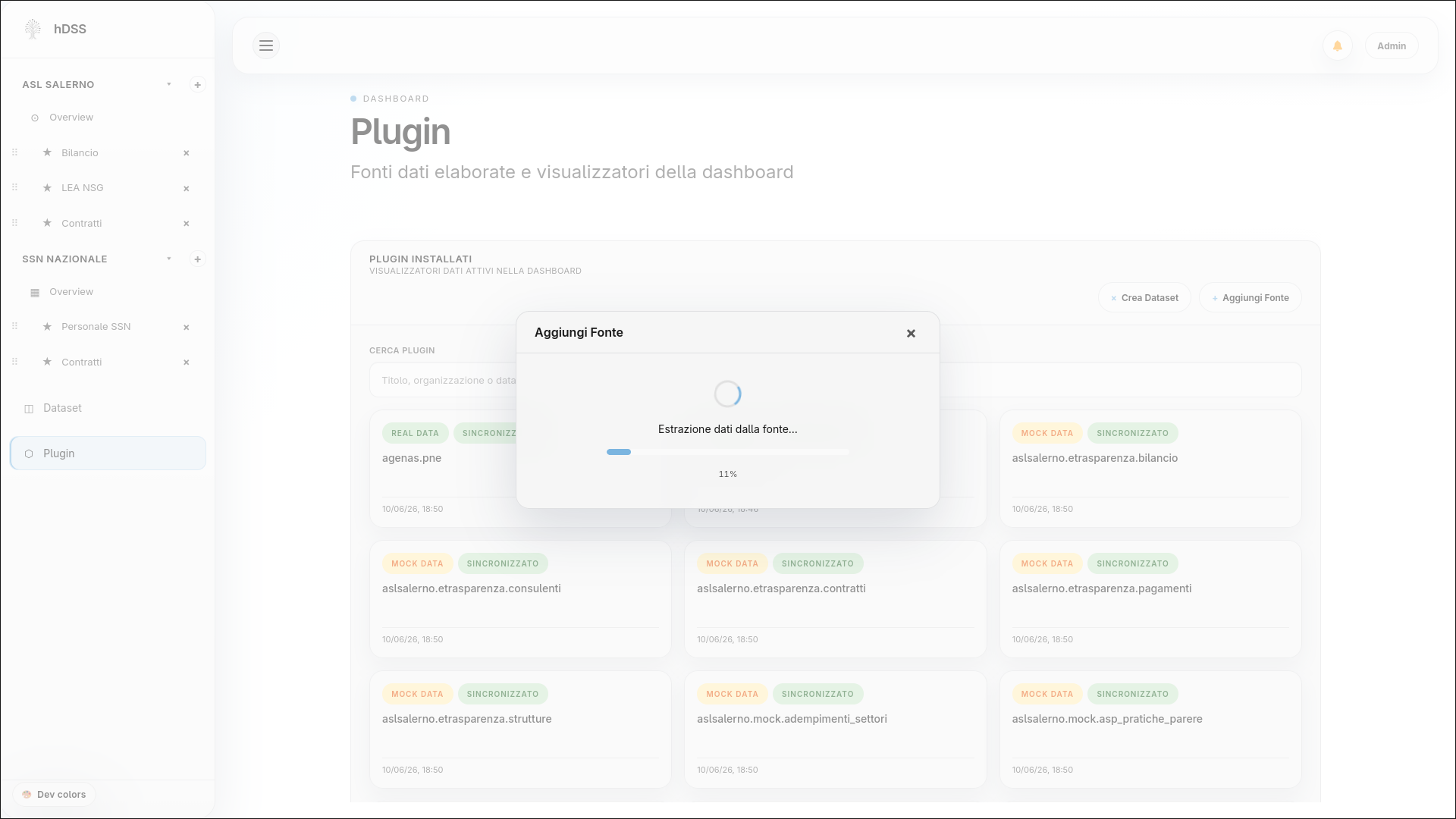Screen dimensions: 1456x819
Task: Close the Aggiungi Fonte dialog
Action: 911,334
